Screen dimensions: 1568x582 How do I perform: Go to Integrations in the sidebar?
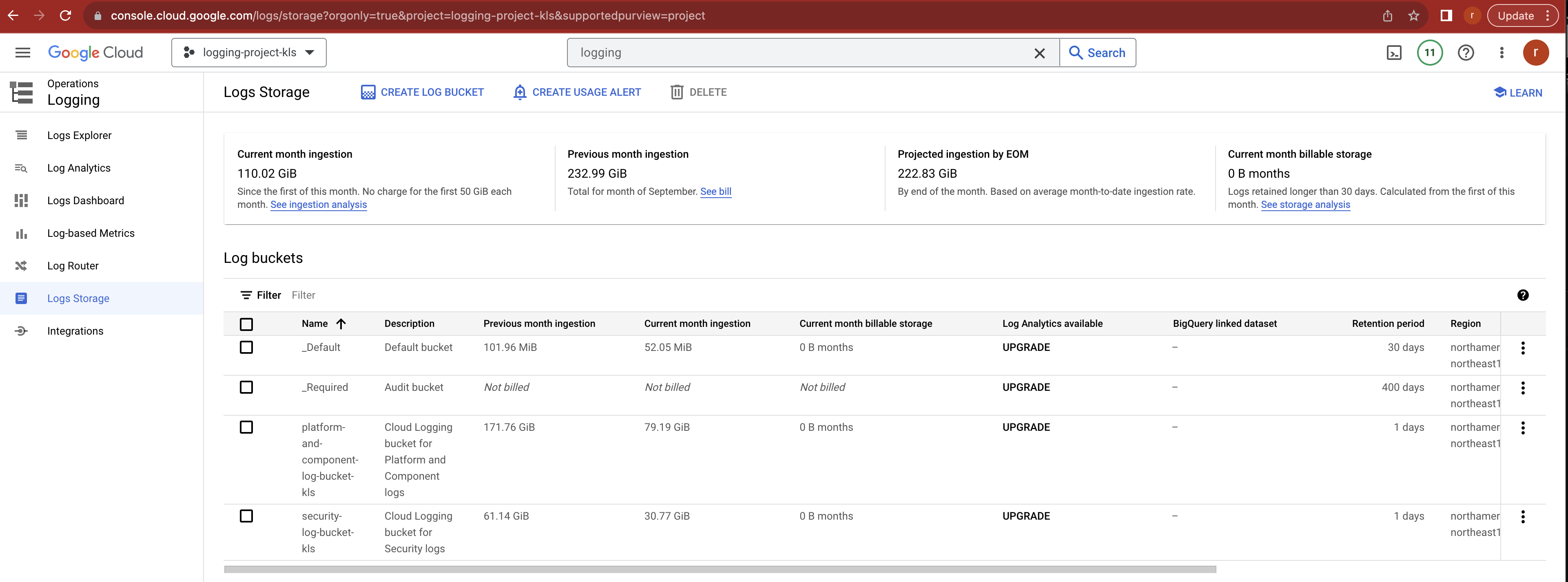(x=75, y=330)
